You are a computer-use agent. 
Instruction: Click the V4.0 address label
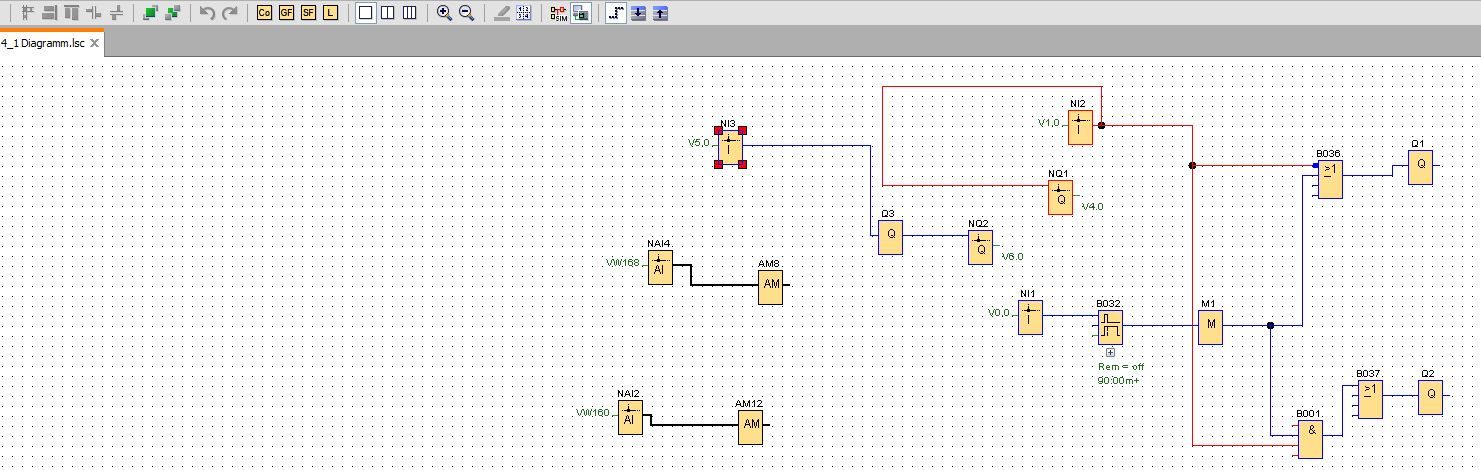[x=1093, y=207]
